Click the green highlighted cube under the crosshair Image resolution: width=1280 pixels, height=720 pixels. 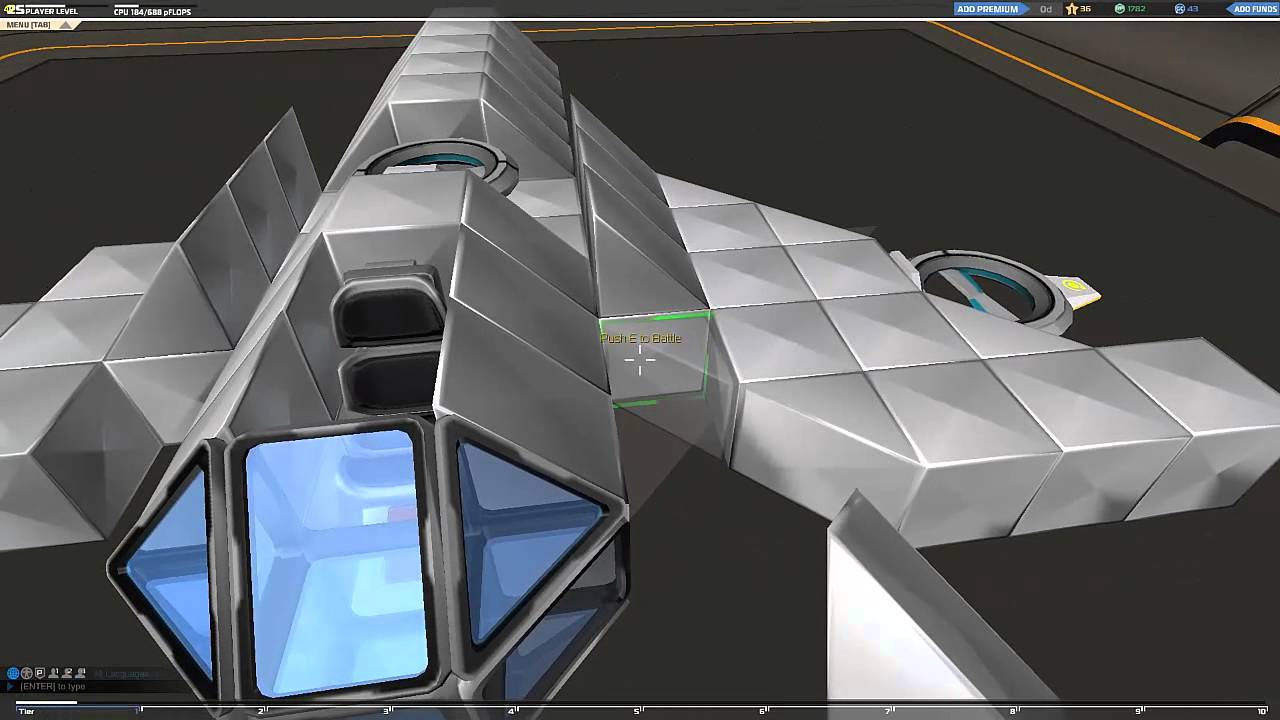[x=656, y=360]
